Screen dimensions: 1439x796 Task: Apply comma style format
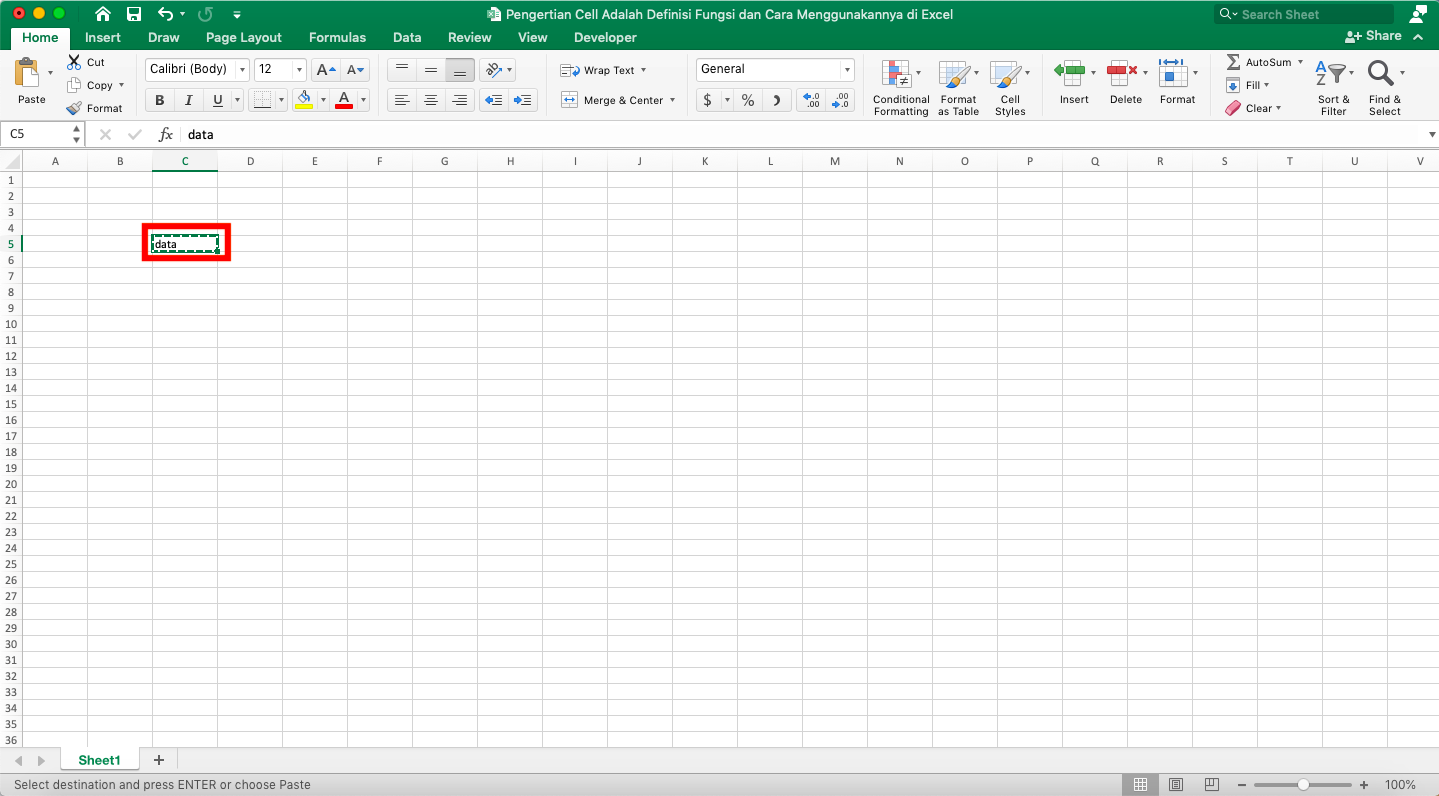(x=777, y=100)
